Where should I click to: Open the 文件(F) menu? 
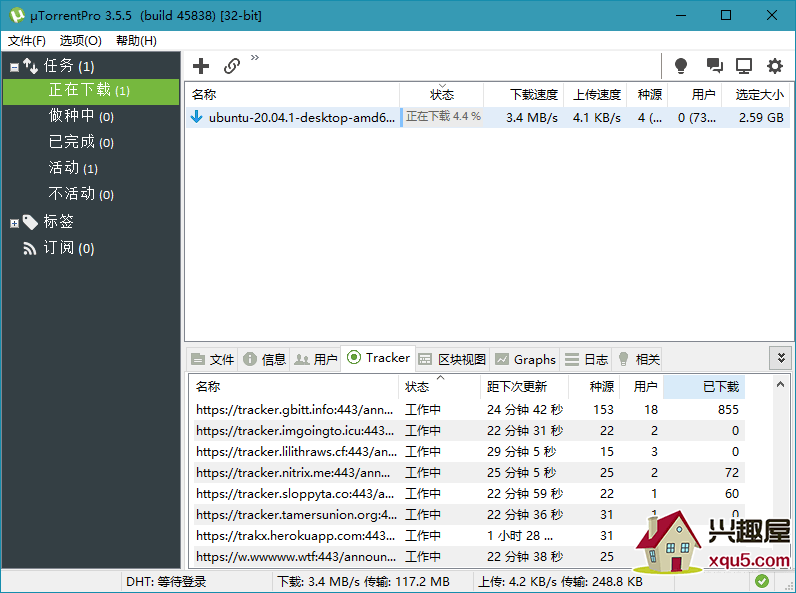pyautogui.click(x=26, y=41)
